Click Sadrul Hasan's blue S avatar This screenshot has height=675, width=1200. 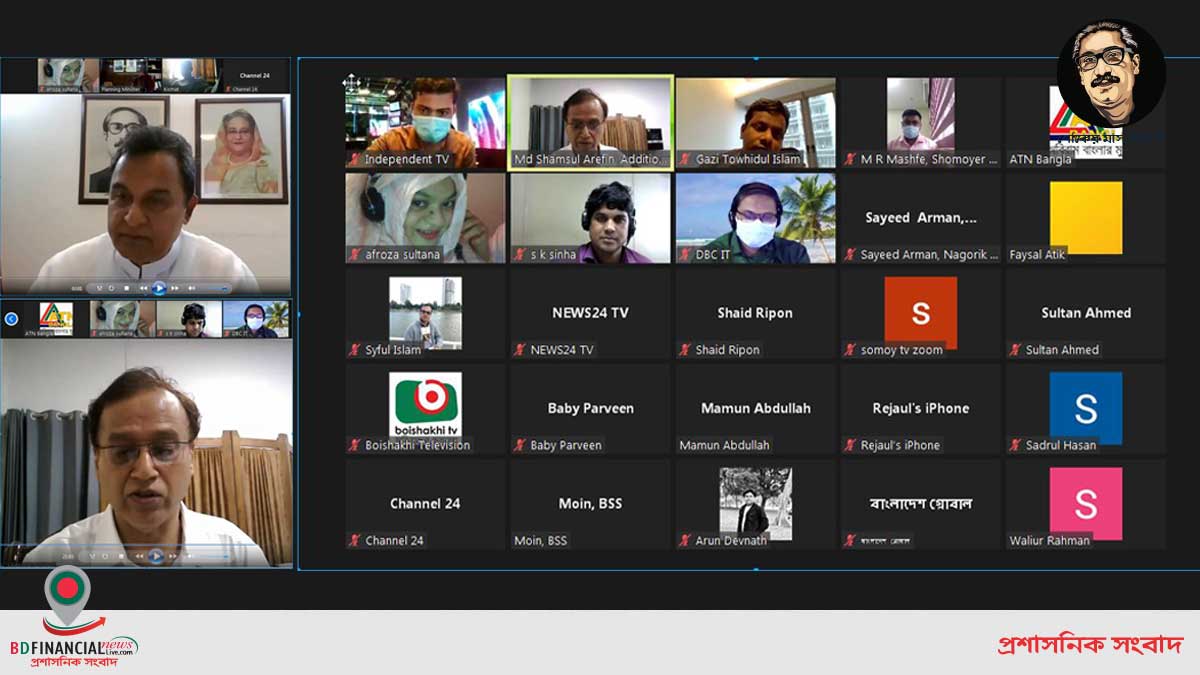point(1086,408)
